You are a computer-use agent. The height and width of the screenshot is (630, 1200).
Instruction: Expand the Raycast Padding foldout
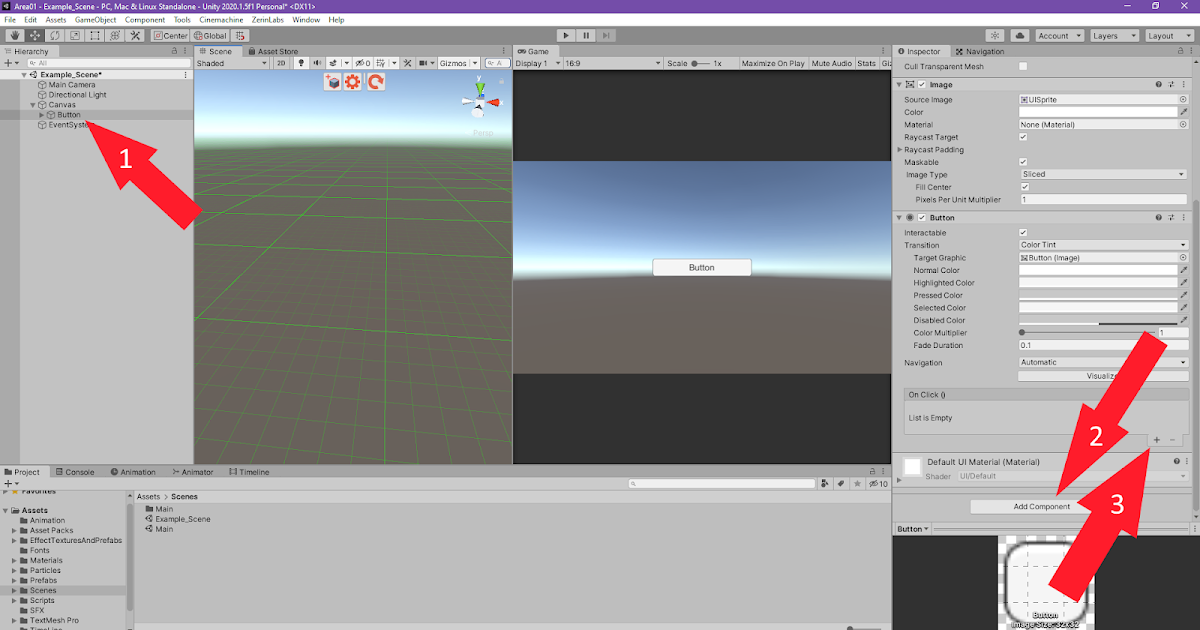(900, 149)
